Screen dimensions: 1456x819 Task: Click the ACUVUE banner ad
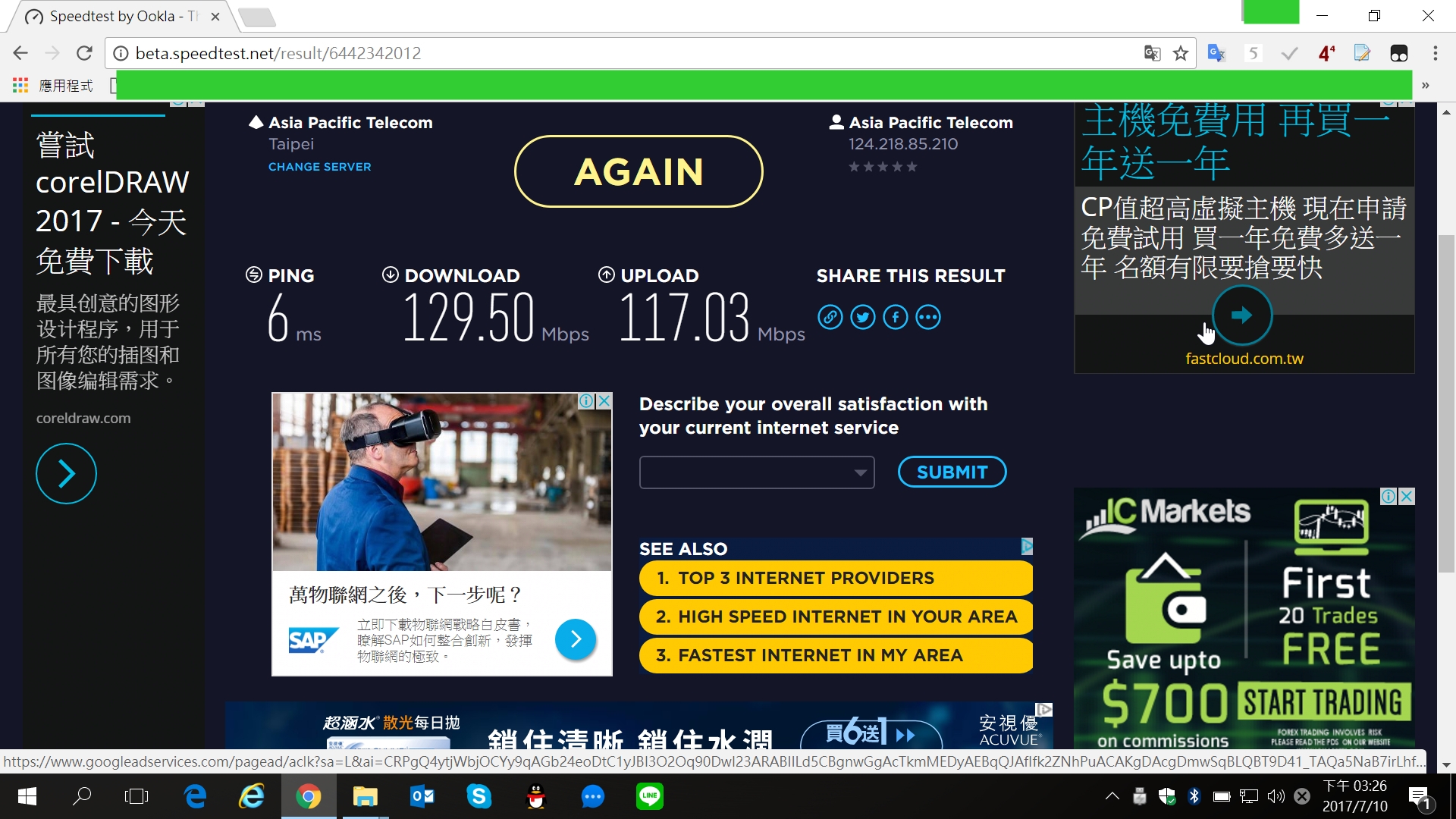pyautogui.click(x=639, y=726)
